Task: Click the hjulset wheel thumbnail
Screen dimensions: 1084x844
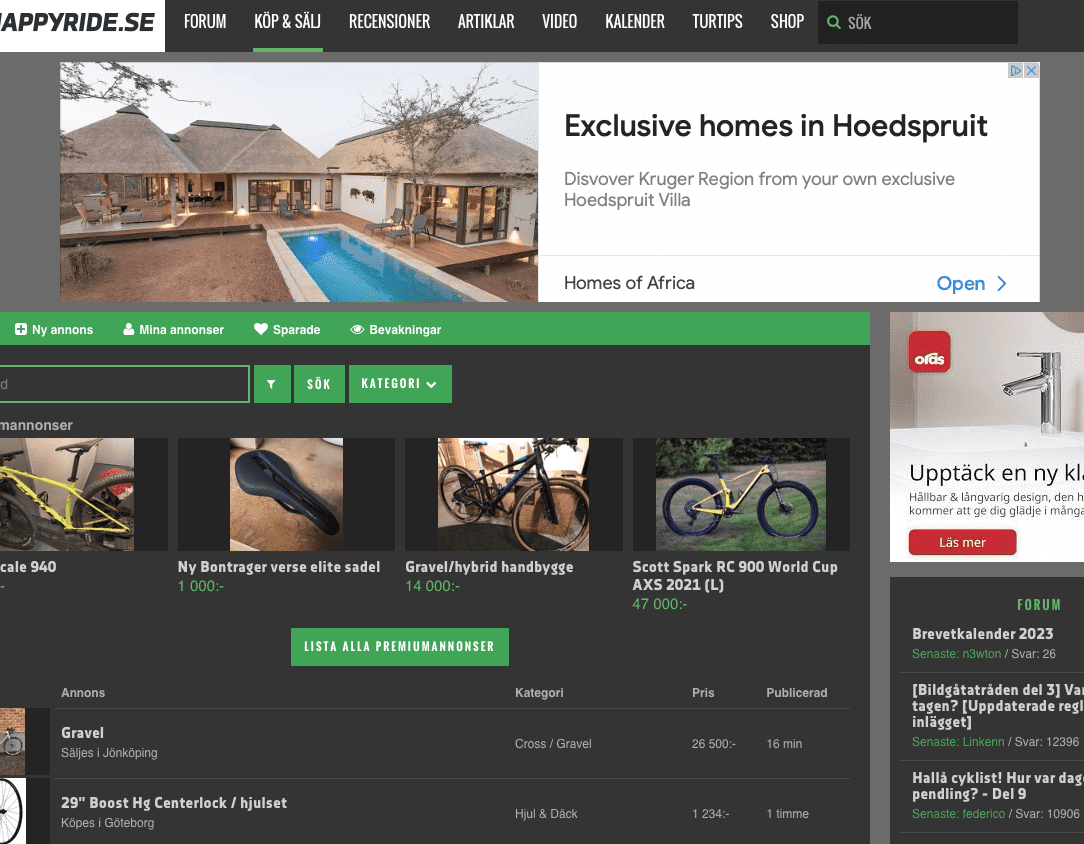Action: click(12, 811)
